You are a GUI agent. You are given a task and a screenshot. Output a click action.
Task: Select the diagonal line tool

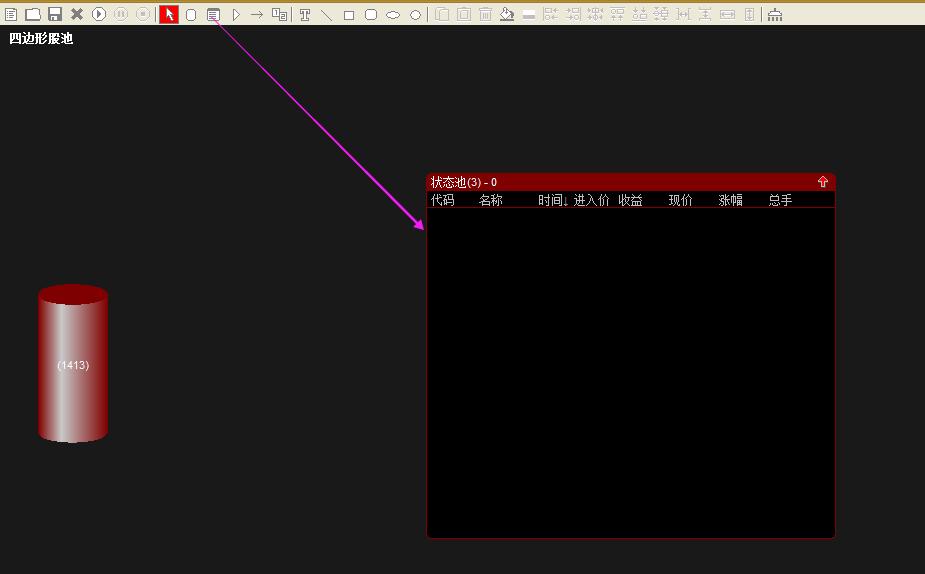326,15
